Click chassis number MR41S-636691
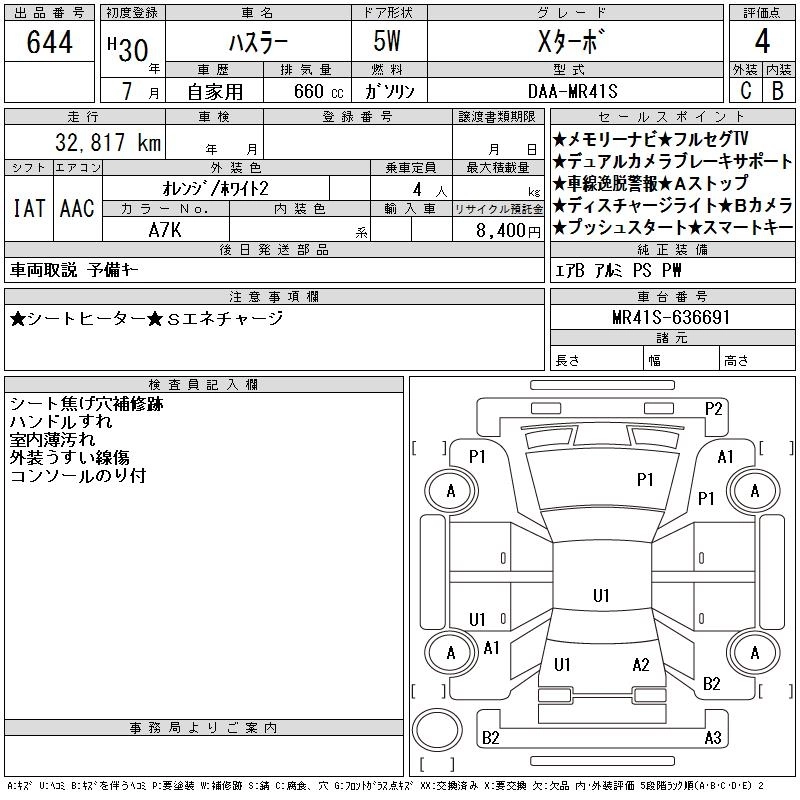 tap(672, 317)
